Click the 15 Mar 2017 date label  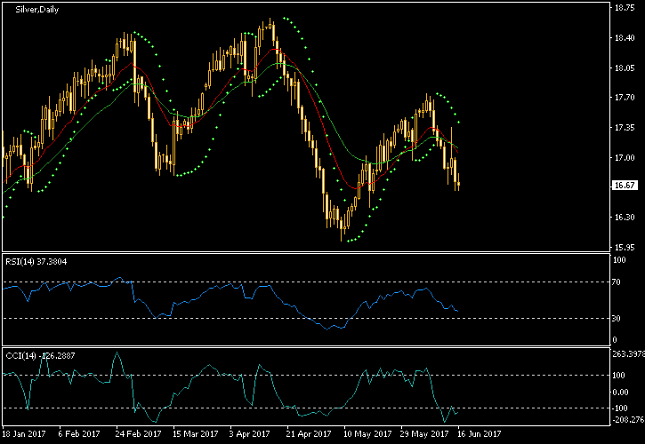tap(195, 434)
